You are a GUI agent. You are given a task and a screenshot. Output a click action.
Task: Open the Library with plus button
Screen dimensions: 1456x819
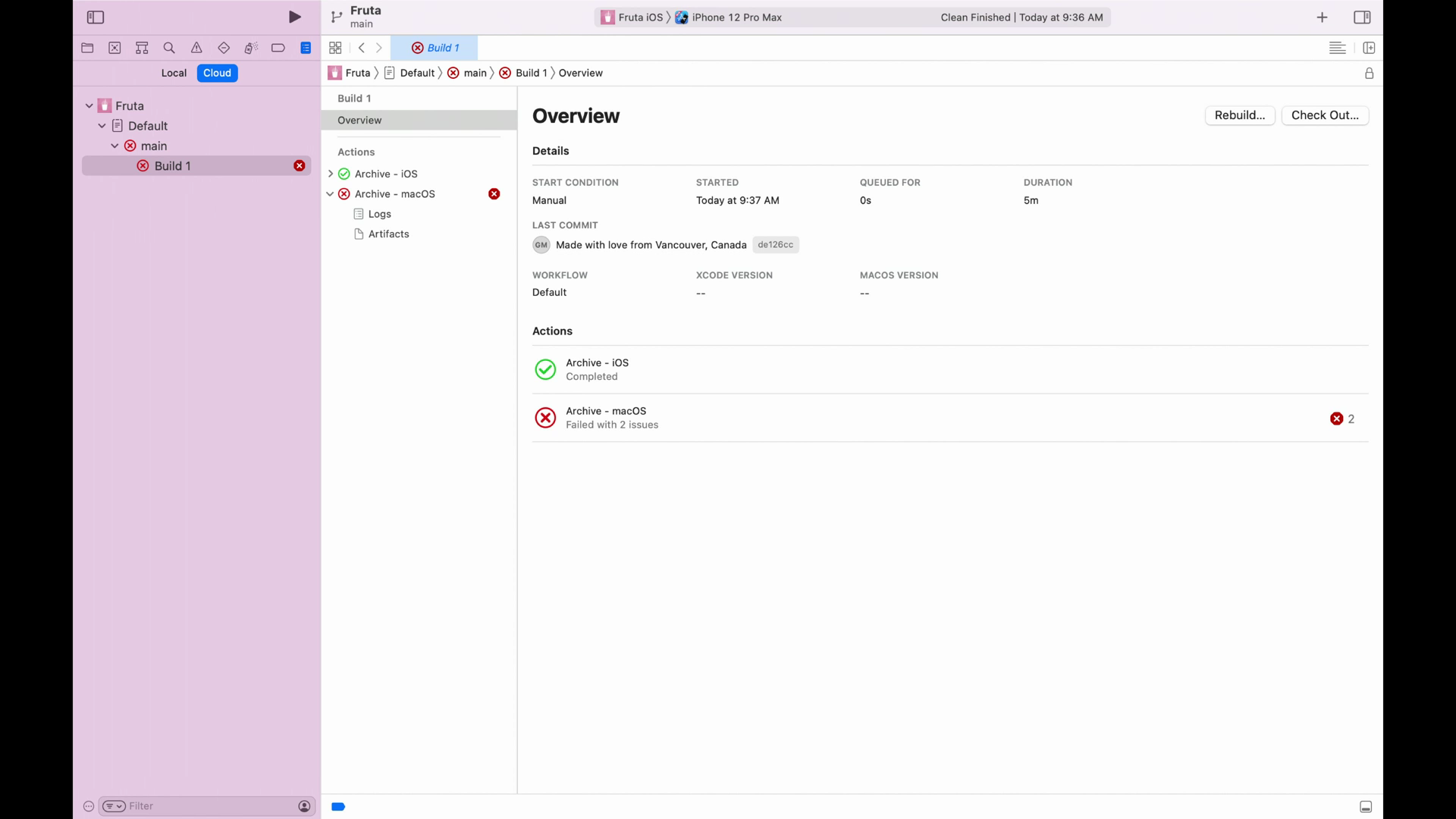tap(1322, 17)
